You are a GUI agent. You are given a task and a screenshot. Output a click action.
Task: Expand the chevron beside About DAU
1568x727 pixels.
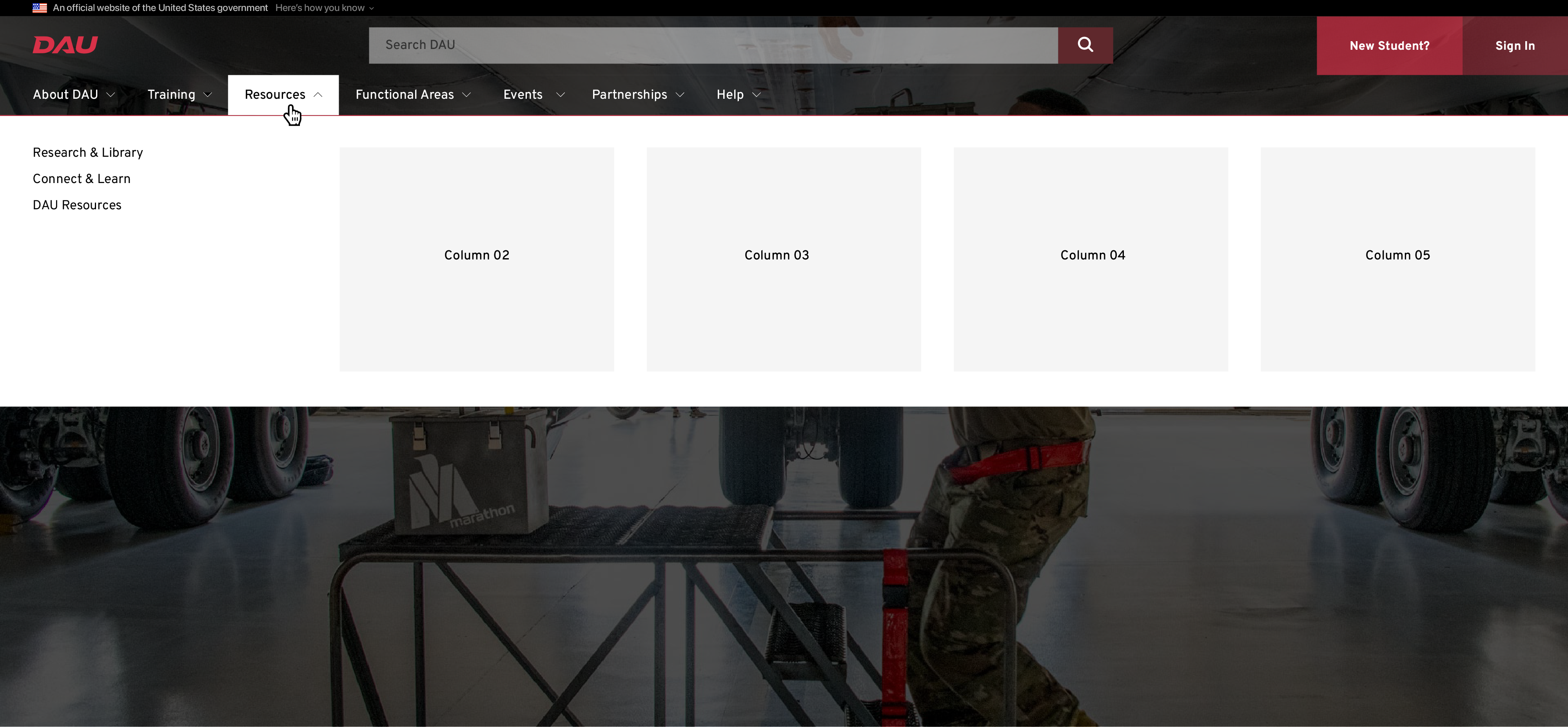(x=111, y=95)
